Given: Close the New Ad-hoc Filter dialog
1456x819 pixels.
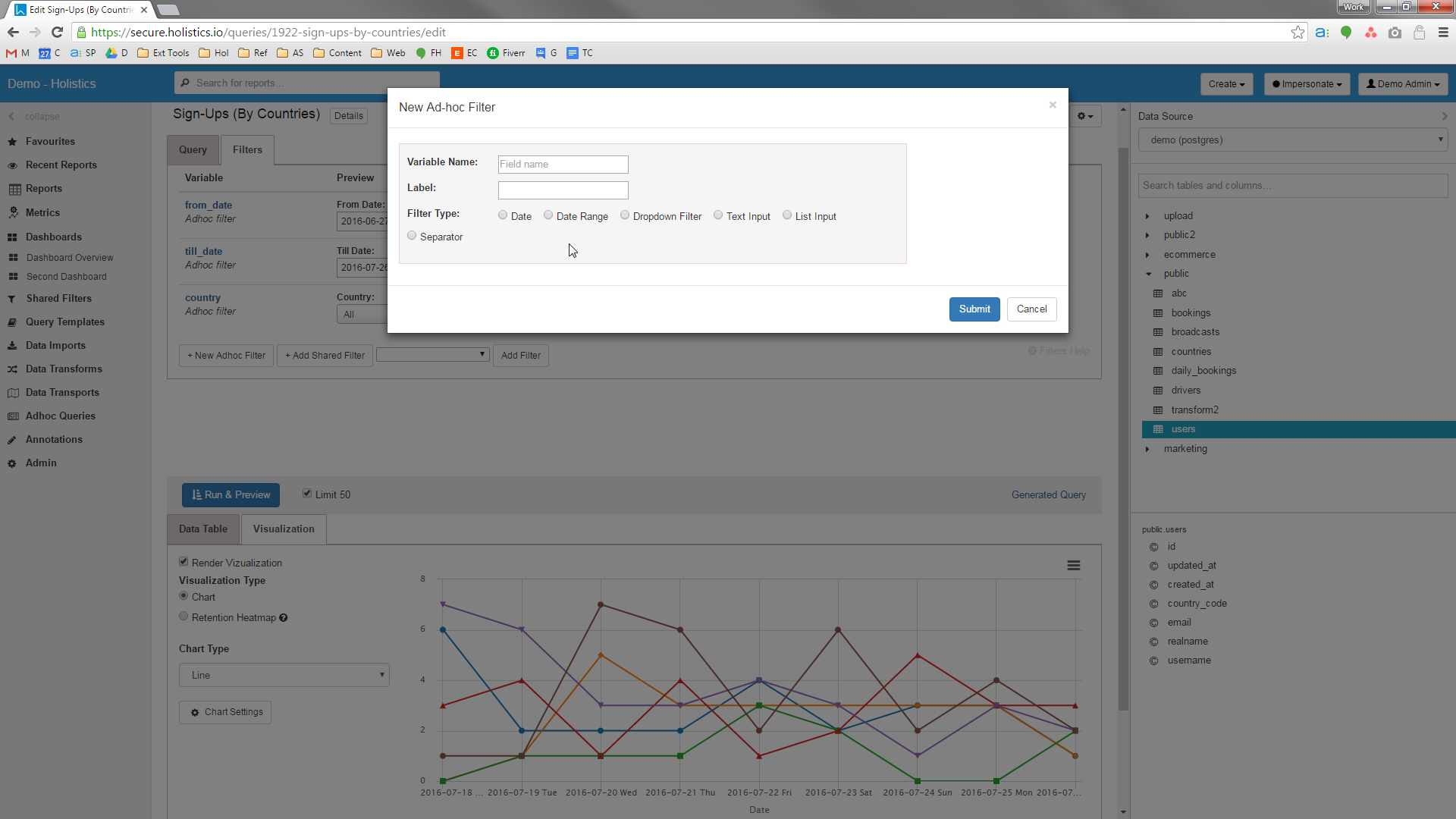Looking at the screenshot, I should pyautogui.click(x=1053, y=105).
